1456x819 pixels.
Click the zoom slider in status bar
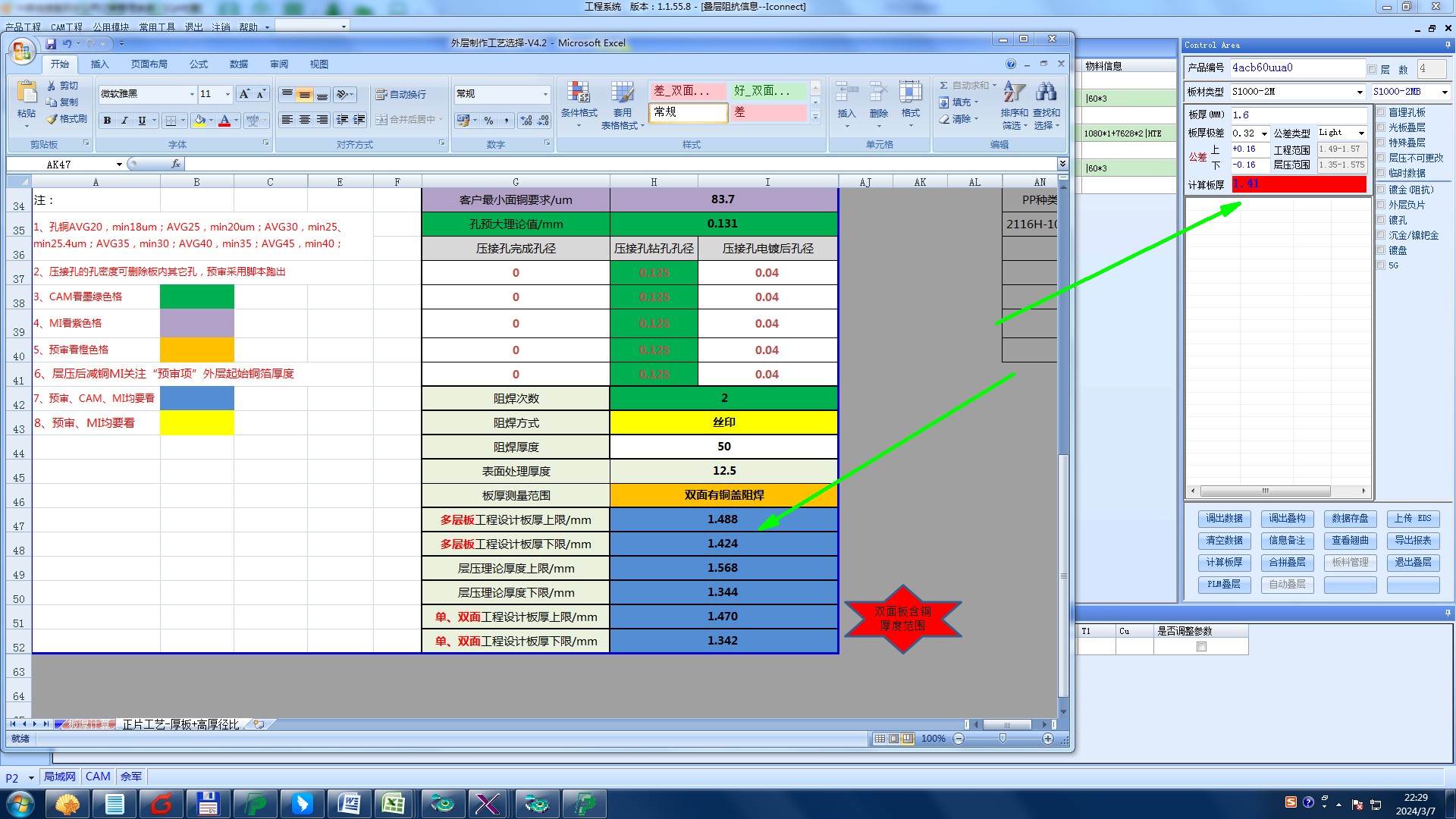(x=1003, y=739)
